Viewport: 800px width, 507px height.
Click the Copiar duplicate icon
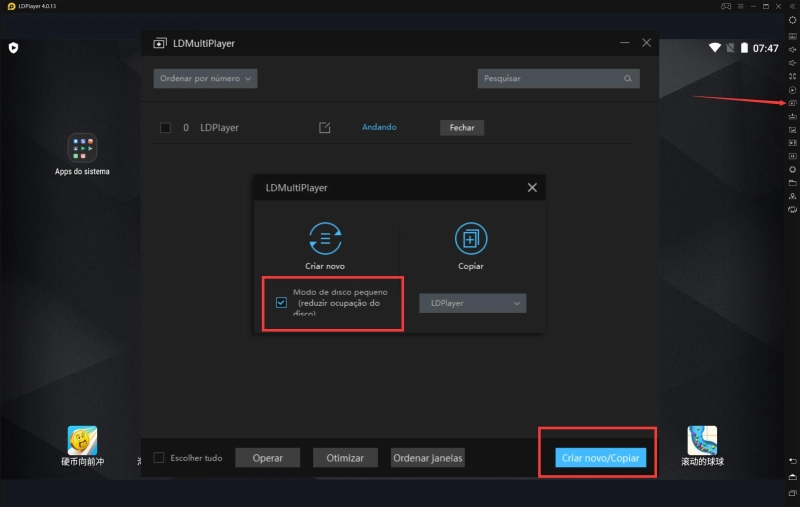point(470,238)
